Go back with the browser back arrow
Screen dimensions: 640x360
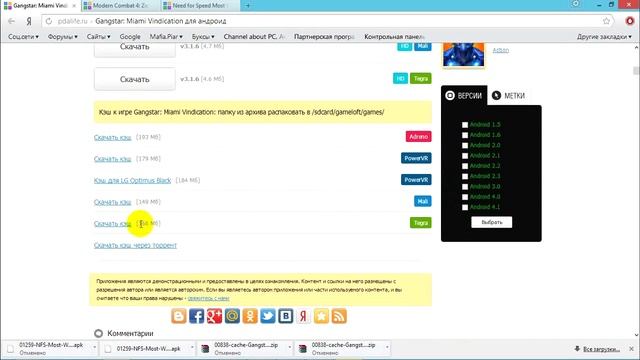click(11, 21)
